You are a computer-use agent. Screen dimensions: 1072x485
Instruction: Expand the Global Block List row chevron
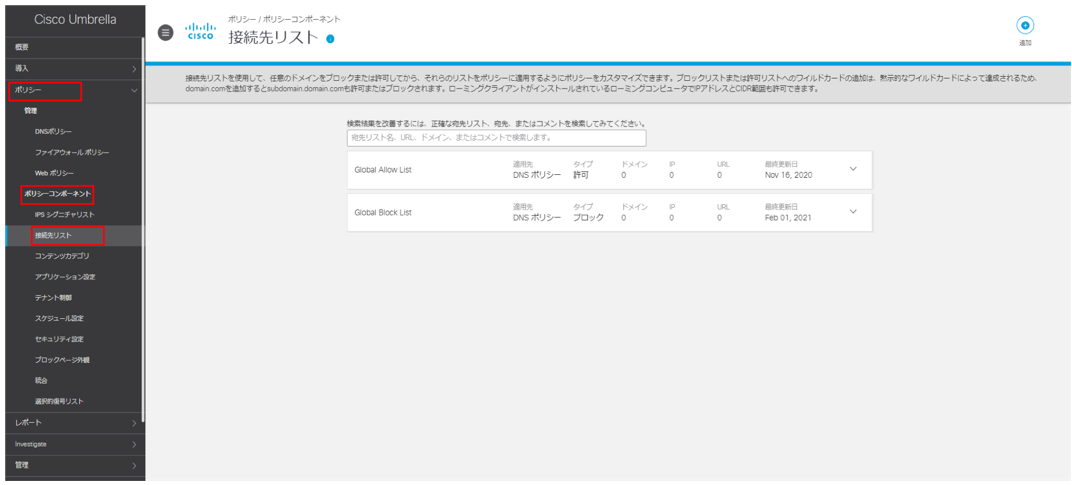coord(853,211)
